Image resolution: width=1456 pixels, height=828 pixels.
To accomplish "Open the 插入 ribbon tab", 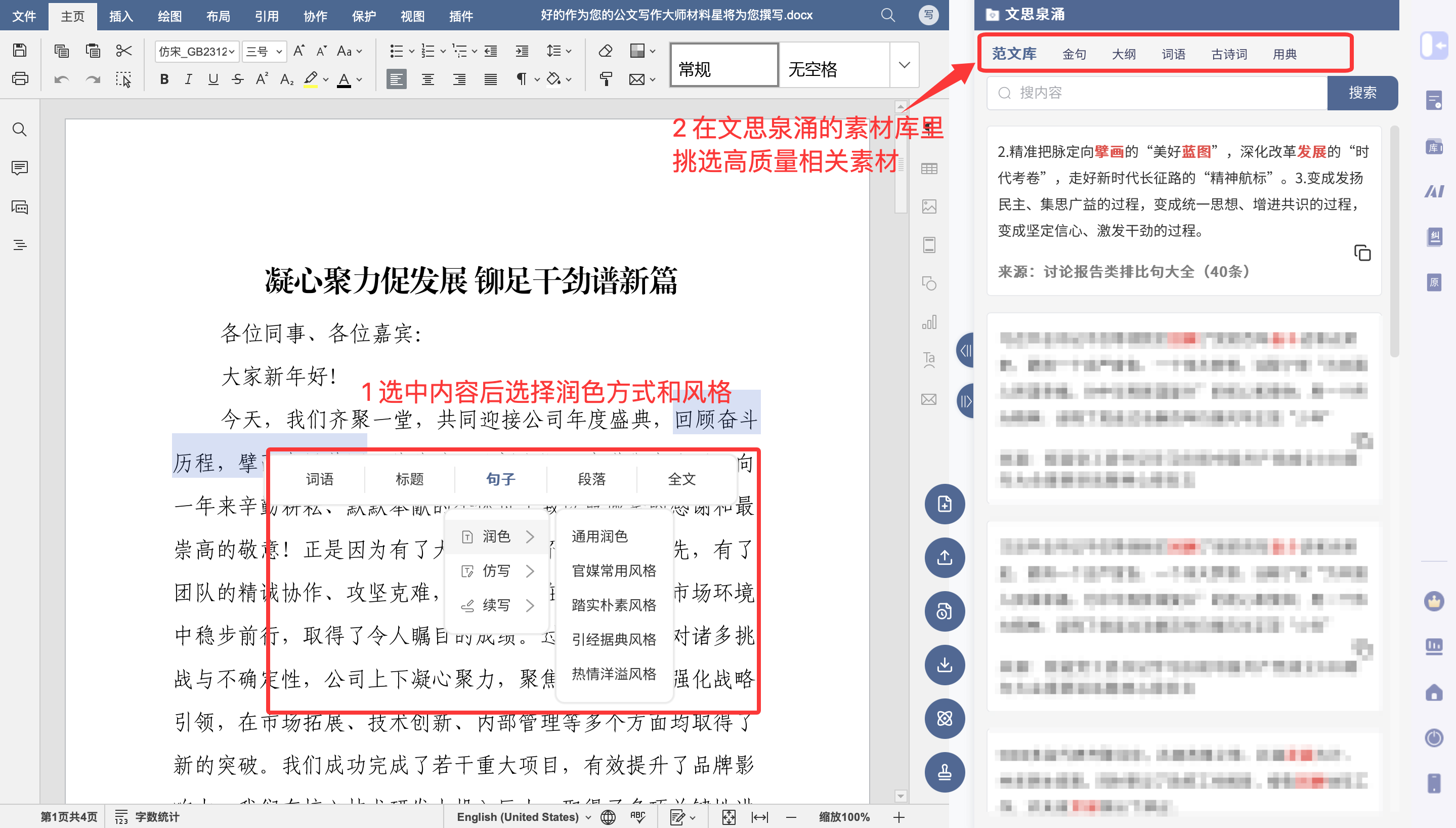I will [120, 17].
